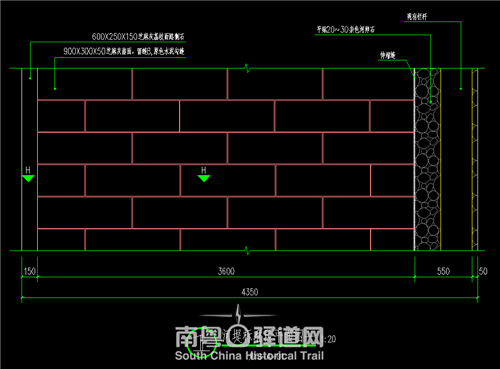Click the 50 dimension text
Viewport: 500px width, 369px height.
point(483,271)
